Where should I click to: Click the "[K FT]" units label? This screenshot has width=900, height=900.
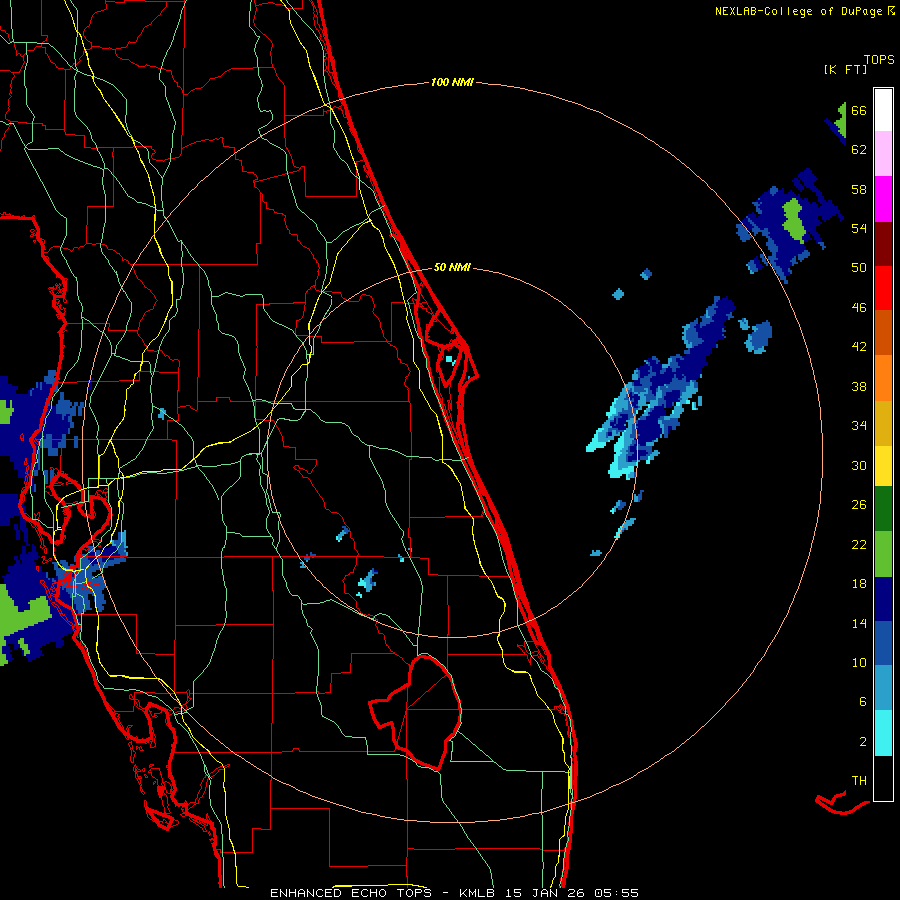coord(845,70)
